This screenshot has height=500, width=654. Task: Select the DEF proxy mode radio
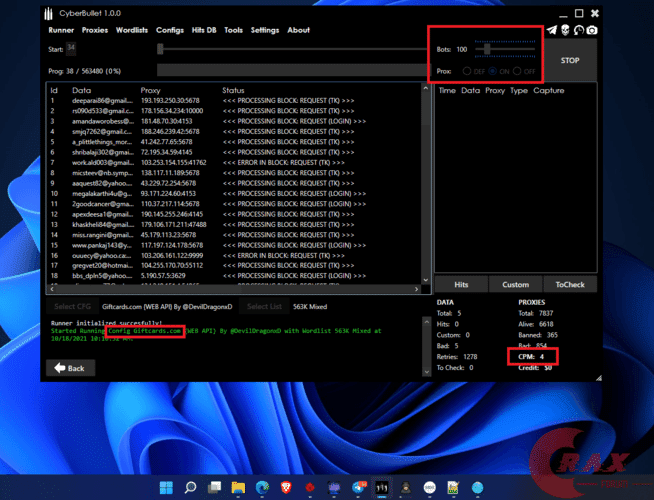coord(467,71)
